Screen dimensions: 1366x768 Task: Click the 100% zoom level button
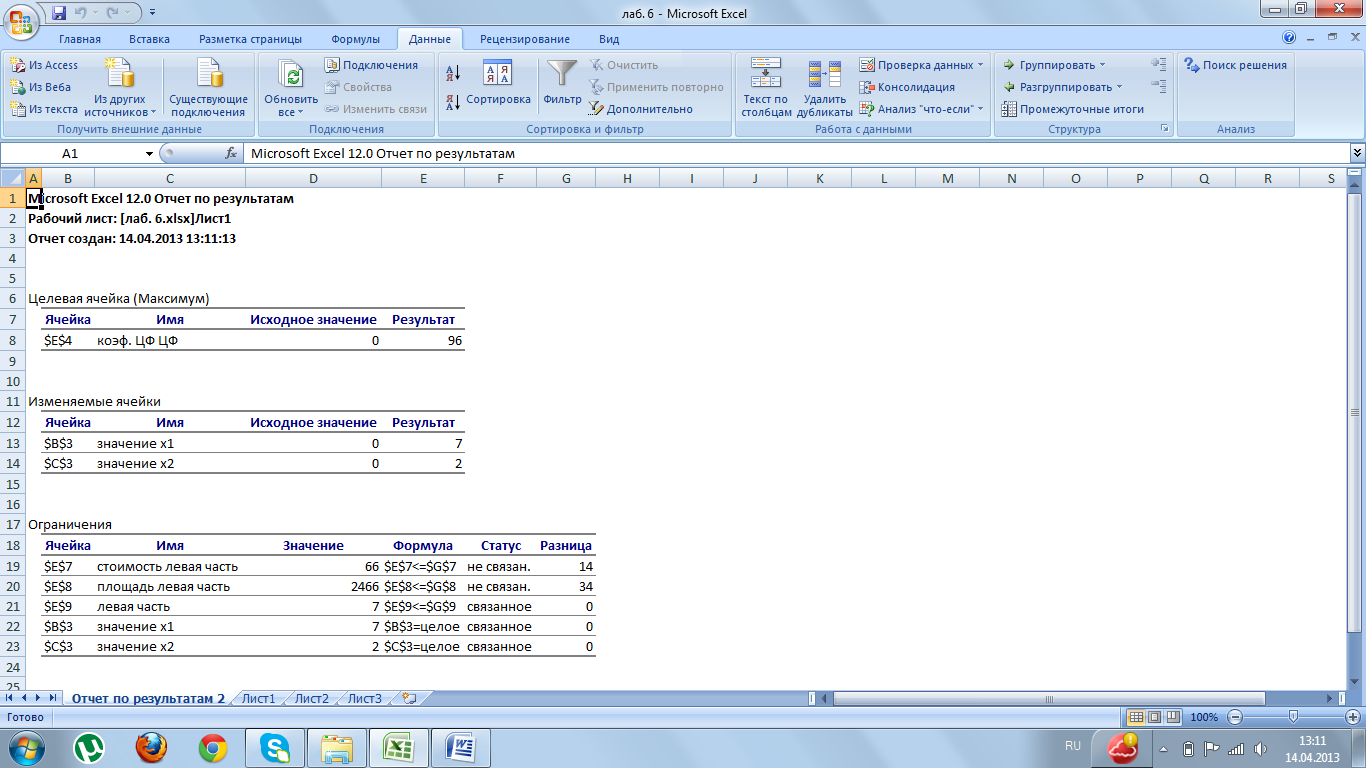pos(1204,718)
